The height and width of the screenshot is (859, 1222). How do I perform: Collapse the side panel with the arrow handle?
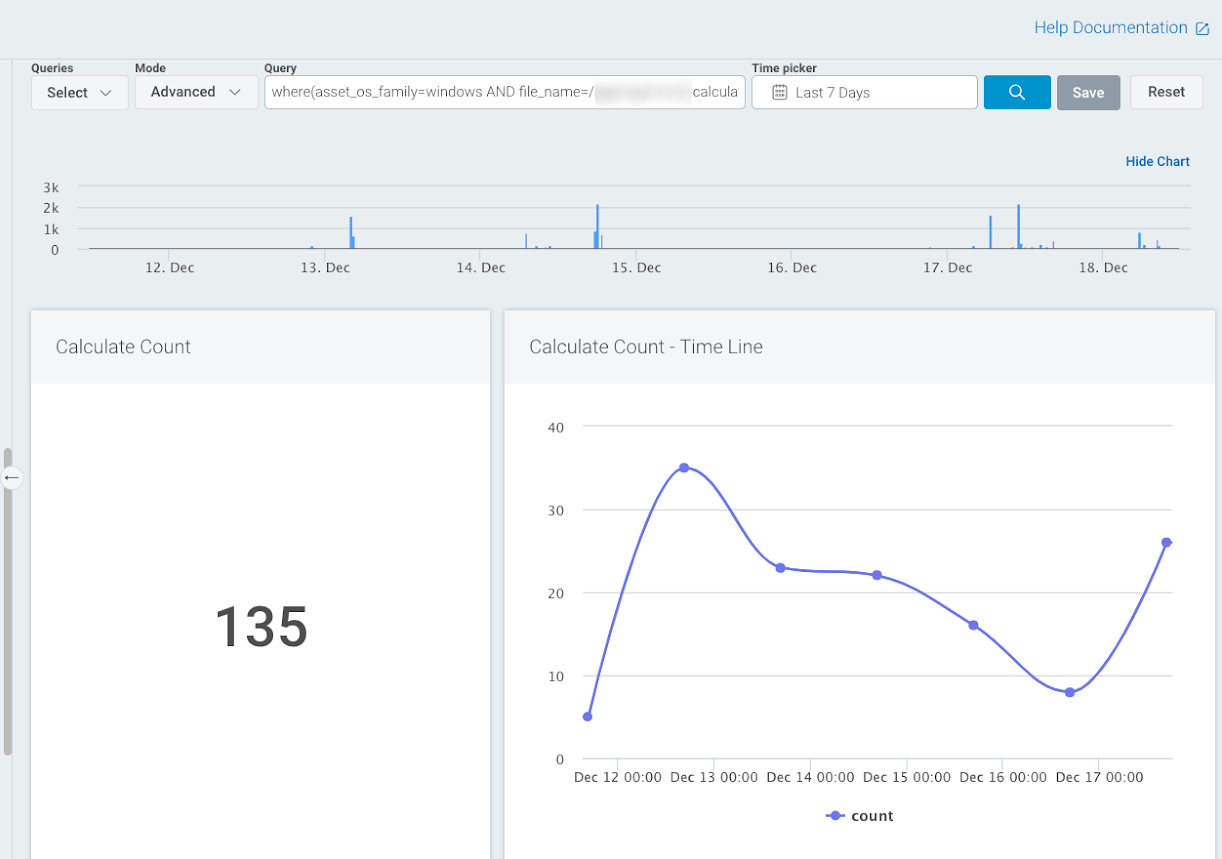(12, 478)
